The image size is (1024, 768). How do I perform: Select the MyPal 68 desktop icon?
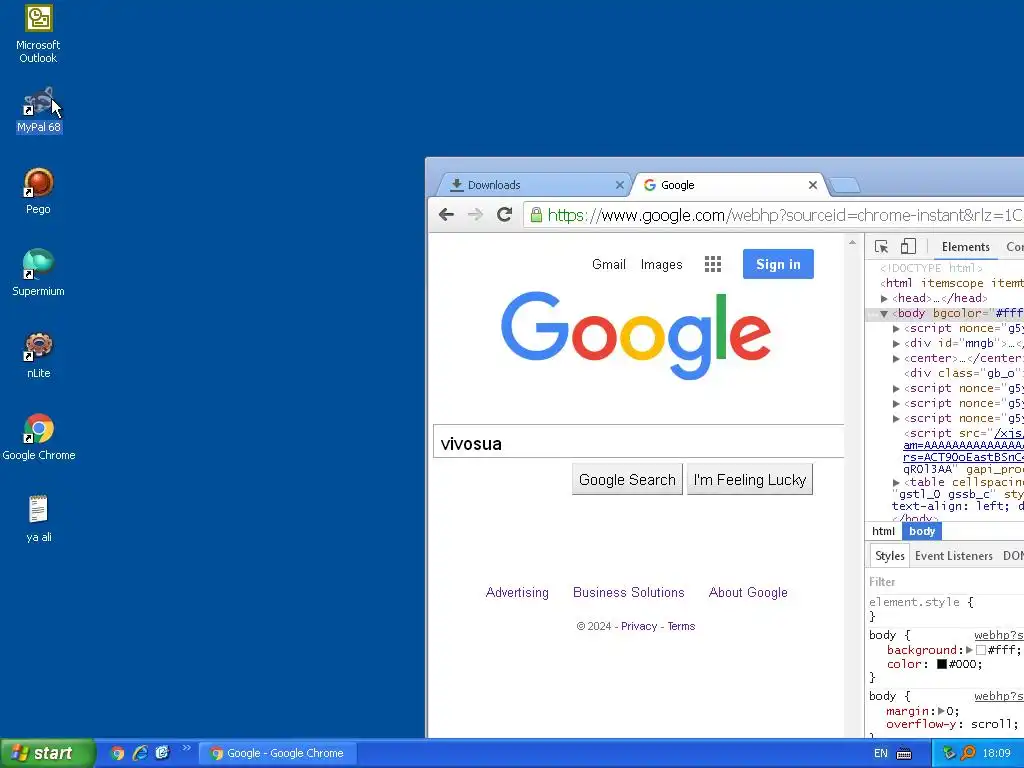click(39, 110)
